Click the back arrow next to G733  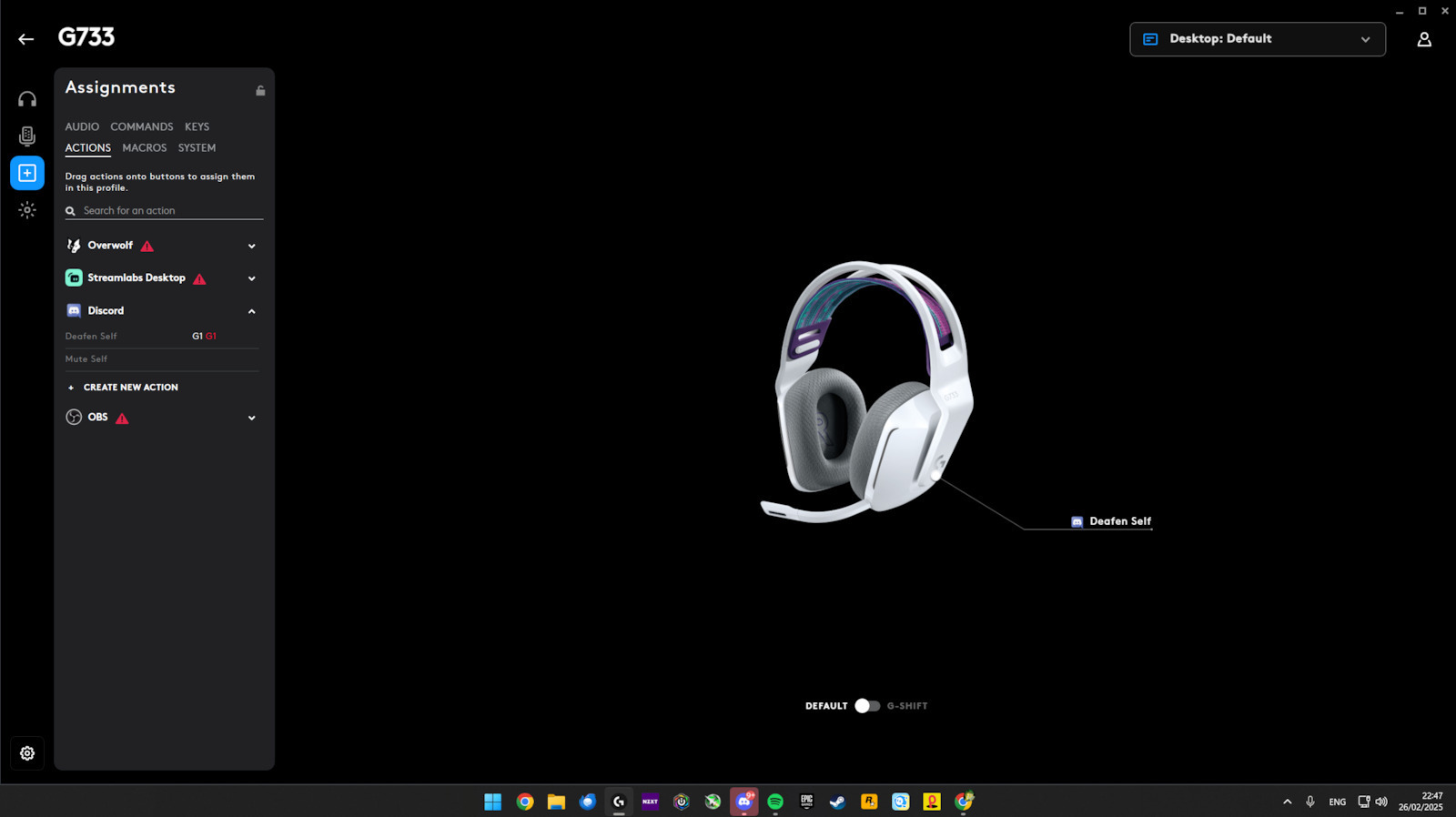pyautogui.click(x=25, y=39)
